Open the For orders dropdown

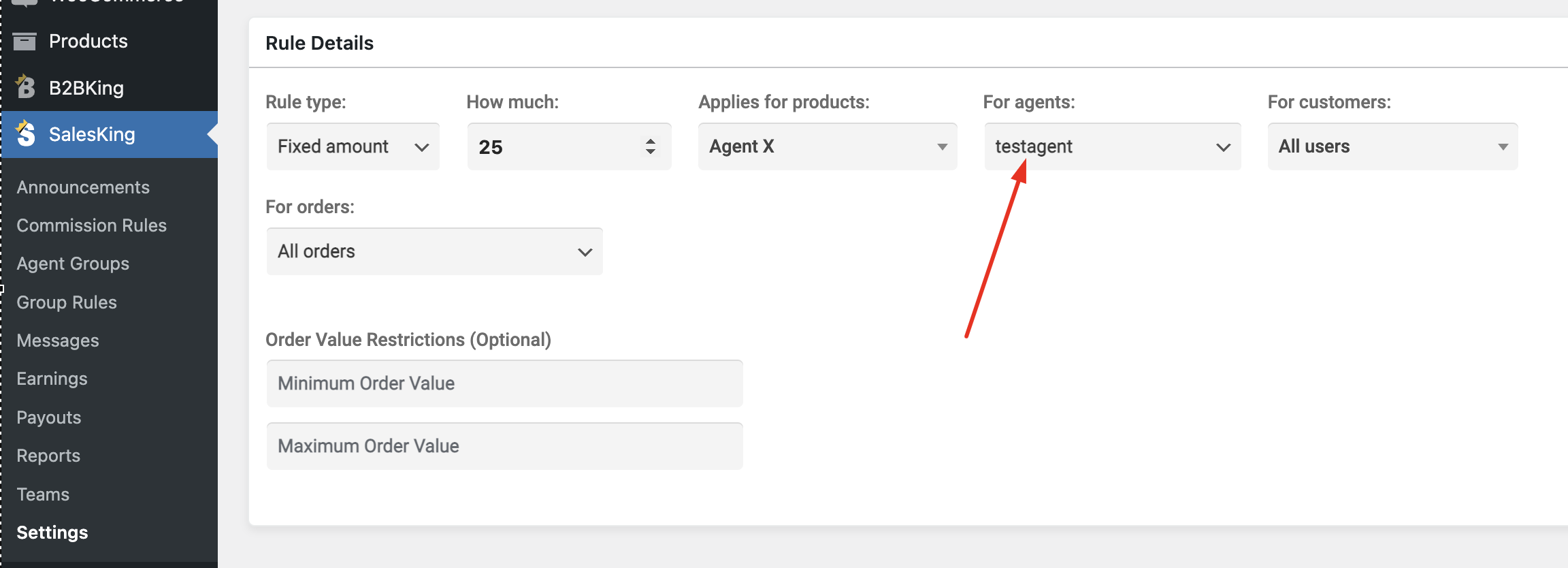click(x=435, y=251)
